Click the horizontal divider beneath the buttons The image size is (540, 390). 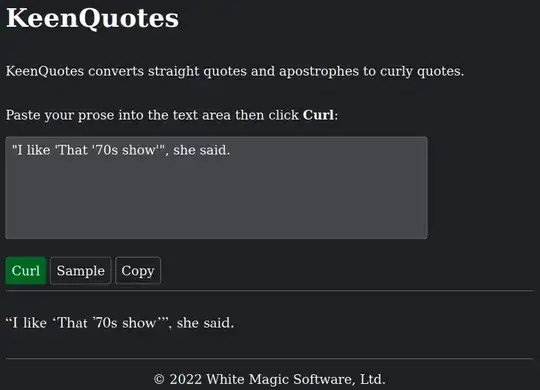[x=269, y=290]
